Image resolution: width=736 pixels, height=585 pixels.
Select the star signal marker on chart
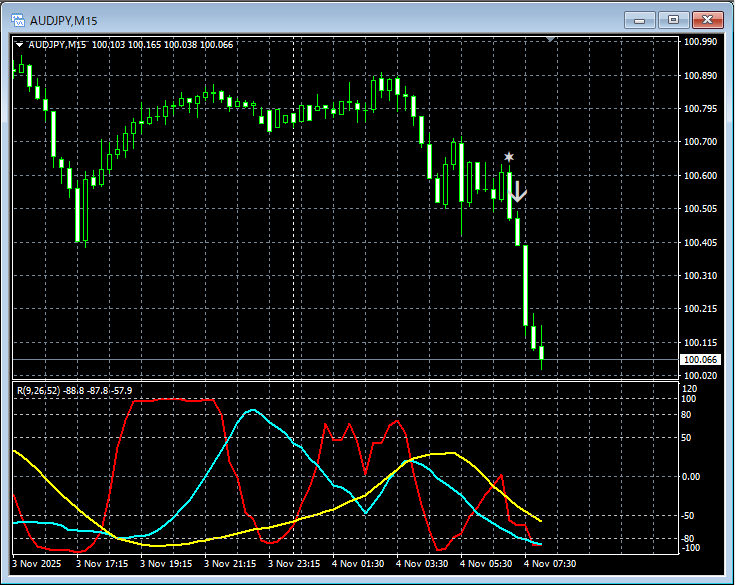[x=509, y=157]
